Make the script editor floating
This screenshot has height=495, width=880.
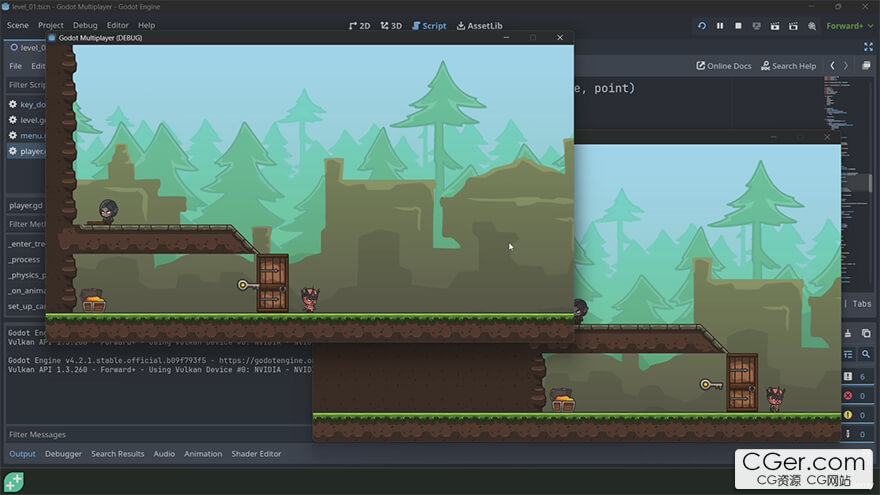click(x=866, y=66)
